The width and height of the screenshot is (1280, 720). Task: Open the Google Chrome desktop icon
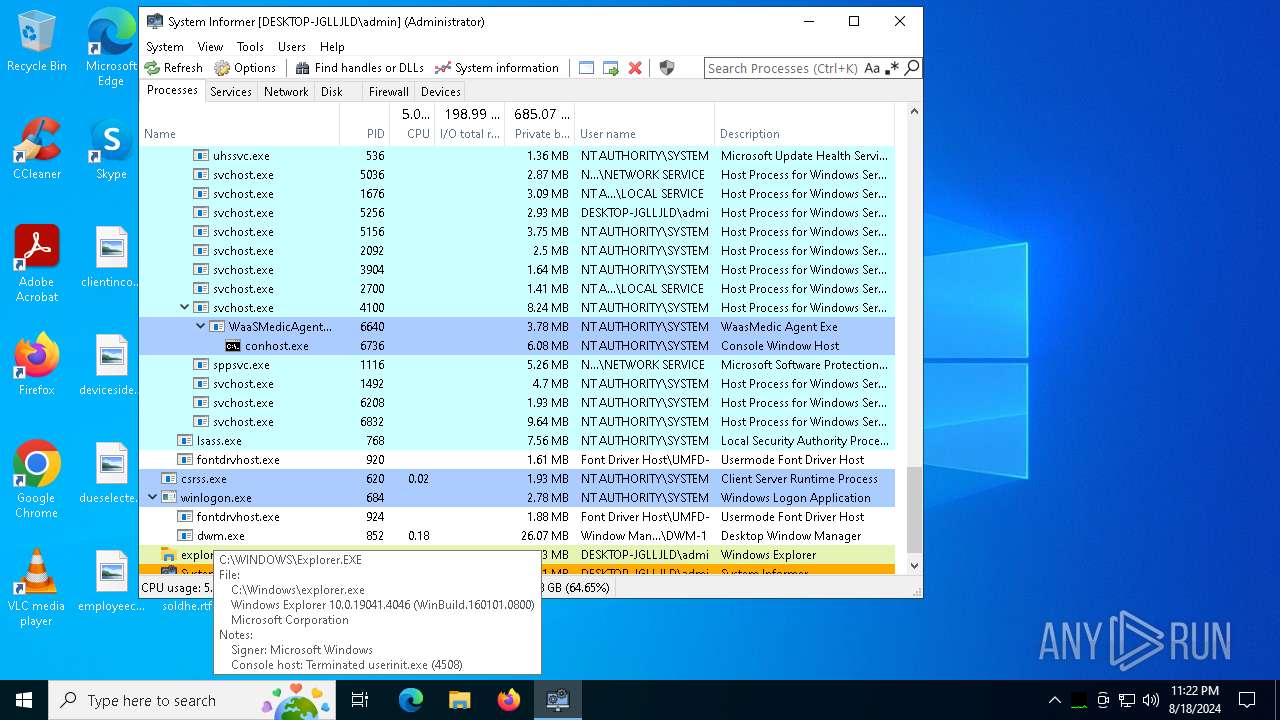(x=37, y=479)
